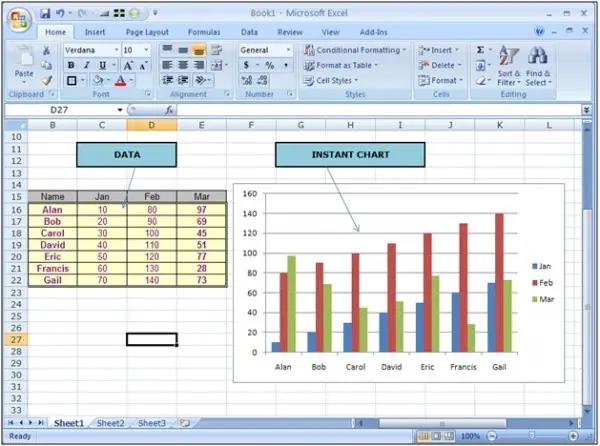600x446 pixels.
Task: Open Sort & Filter options
Action: (509, 67)
